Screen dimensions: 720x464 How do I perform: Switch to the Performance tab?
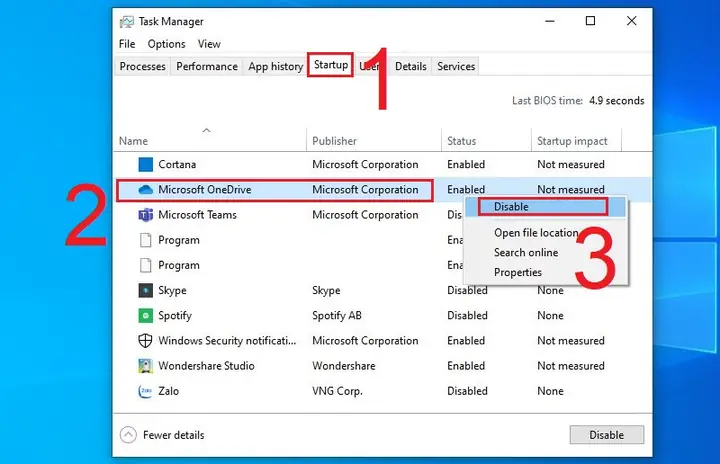(x=207, y=67)
